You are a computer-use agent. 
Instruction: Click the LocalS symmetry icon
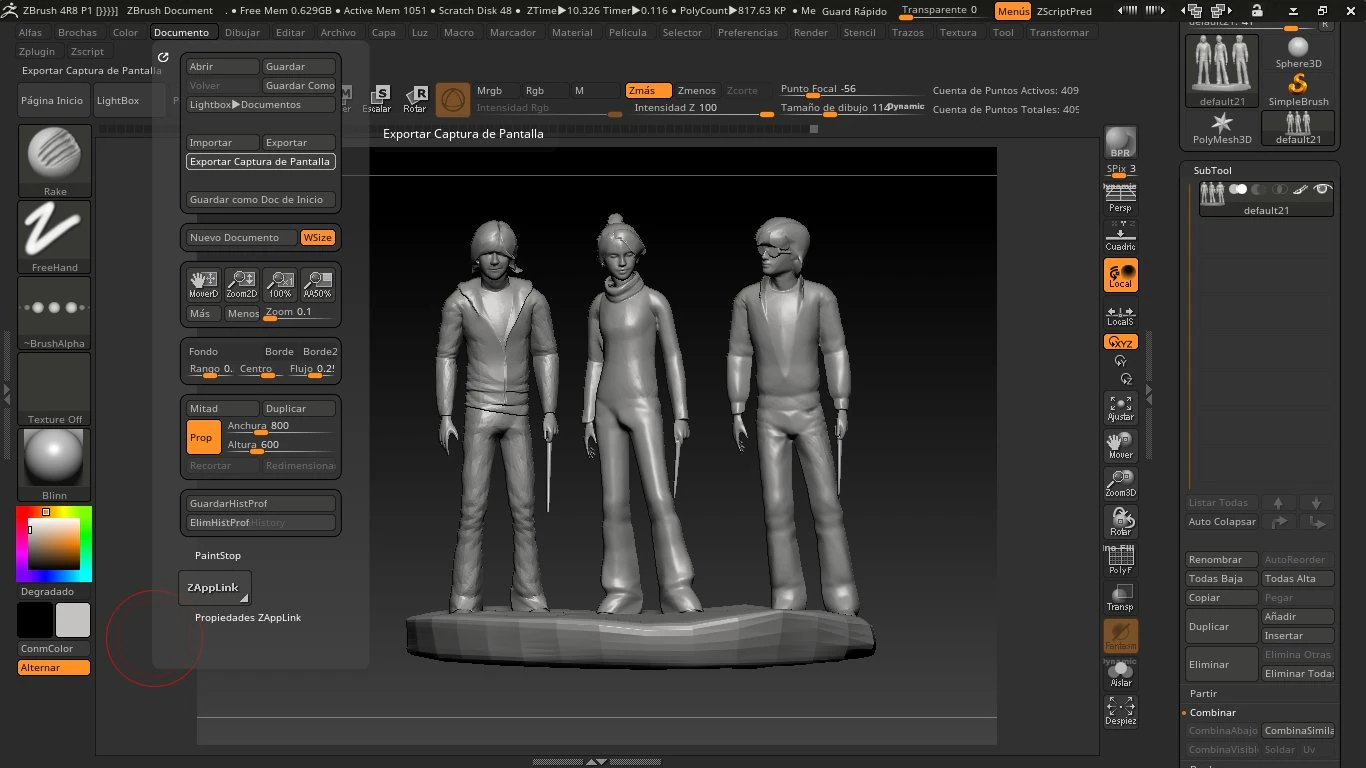click(1120, 313)
